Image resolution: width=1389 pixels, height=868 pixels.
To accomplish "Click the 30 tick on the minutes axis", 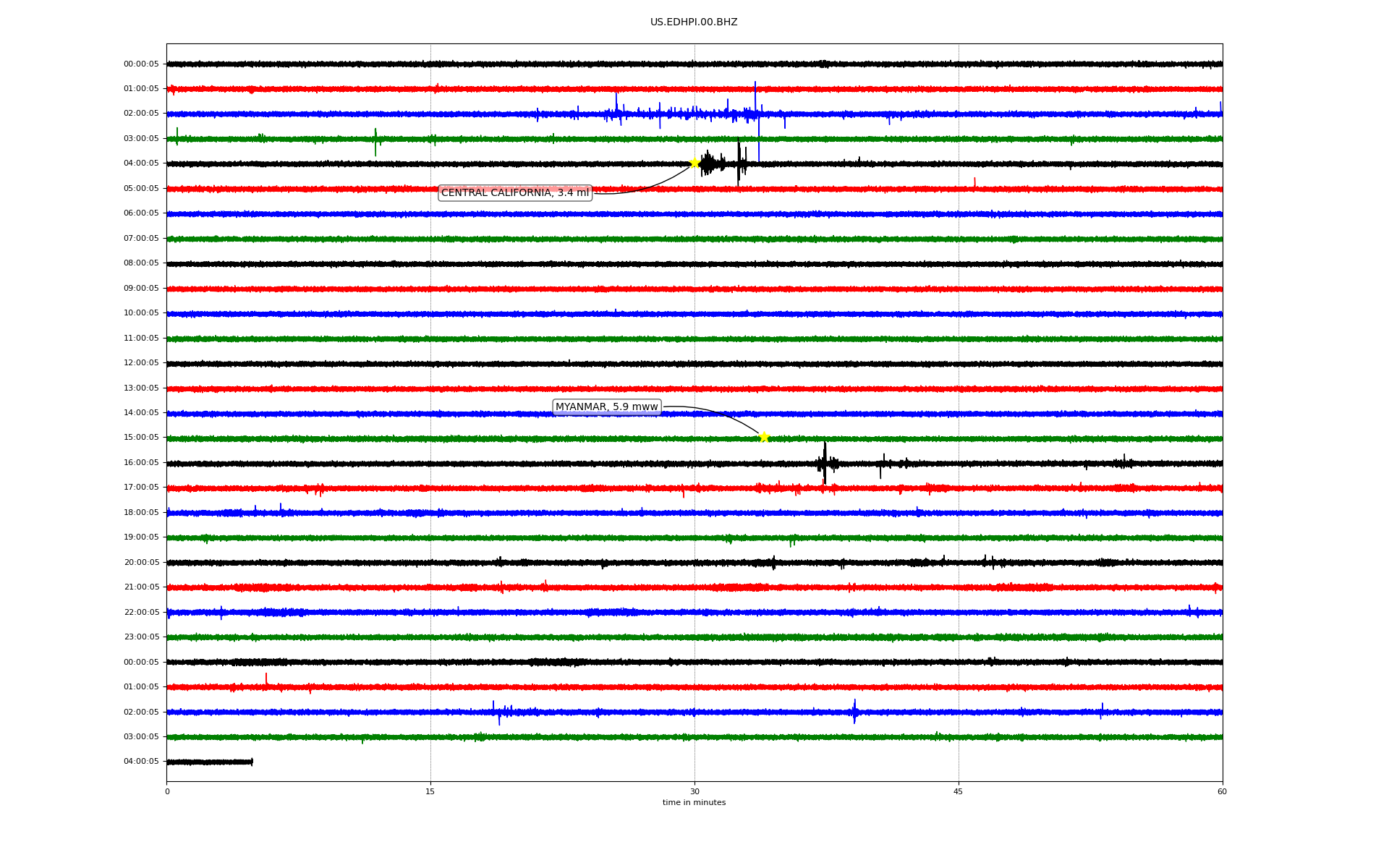I will tap(694, 791).
